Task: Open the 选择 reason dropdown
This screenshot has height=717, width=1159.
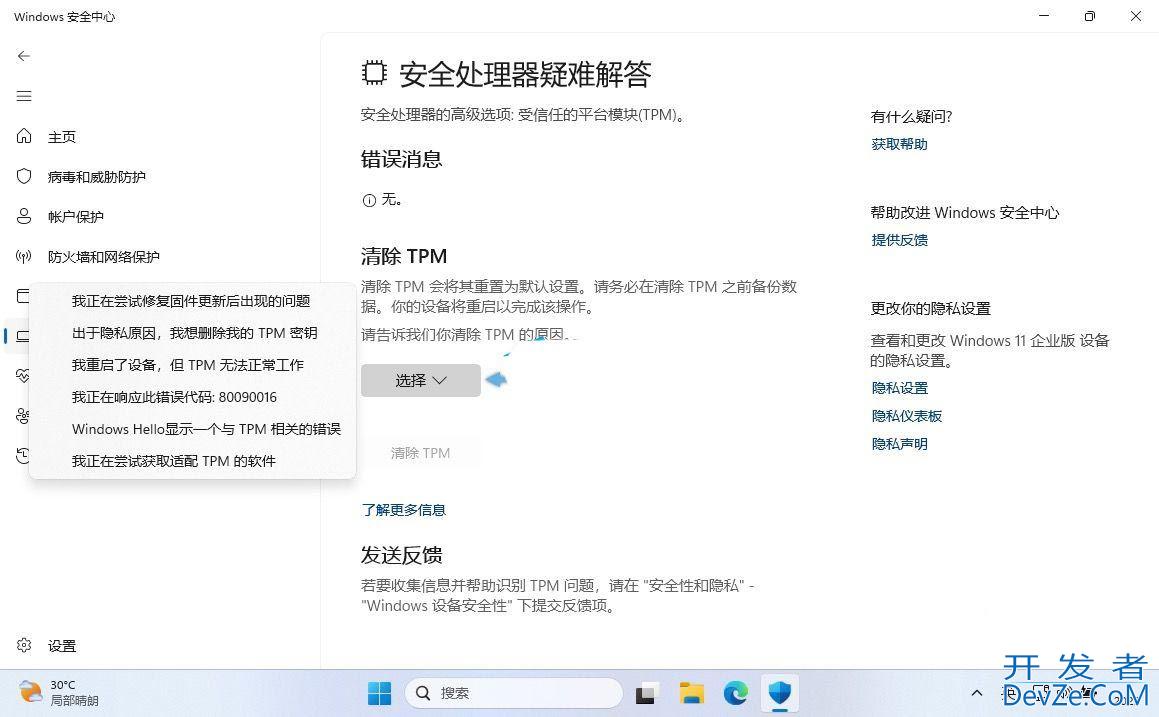Action: coord(421,381)
